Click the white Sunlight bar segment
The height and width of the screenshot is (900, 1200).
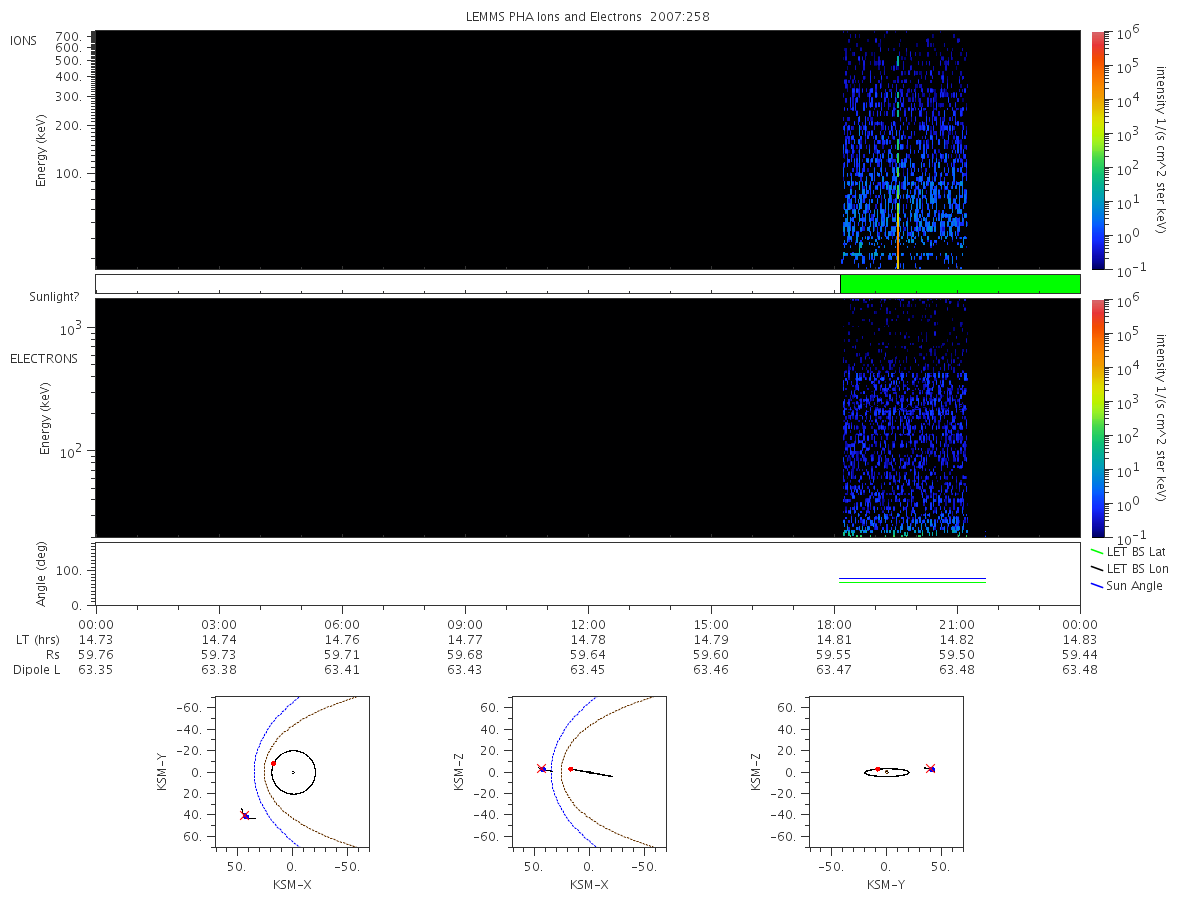coord(468,284)
